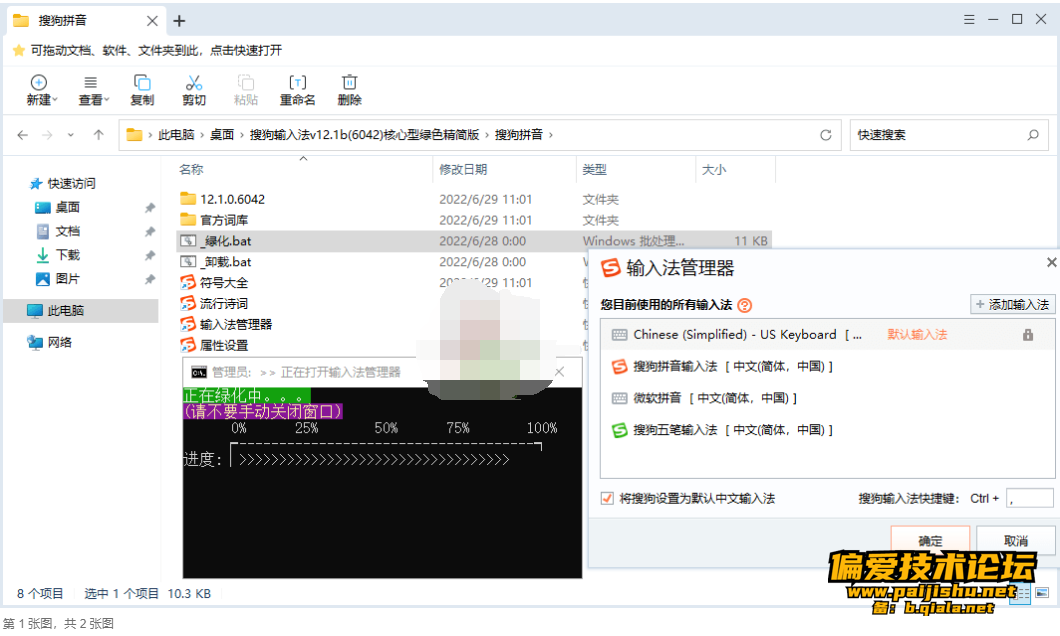1060x636 pixels.
Task: Toggle 将搜狗设置为默认中文输入法 checkbox
Action: pos(607,499)
